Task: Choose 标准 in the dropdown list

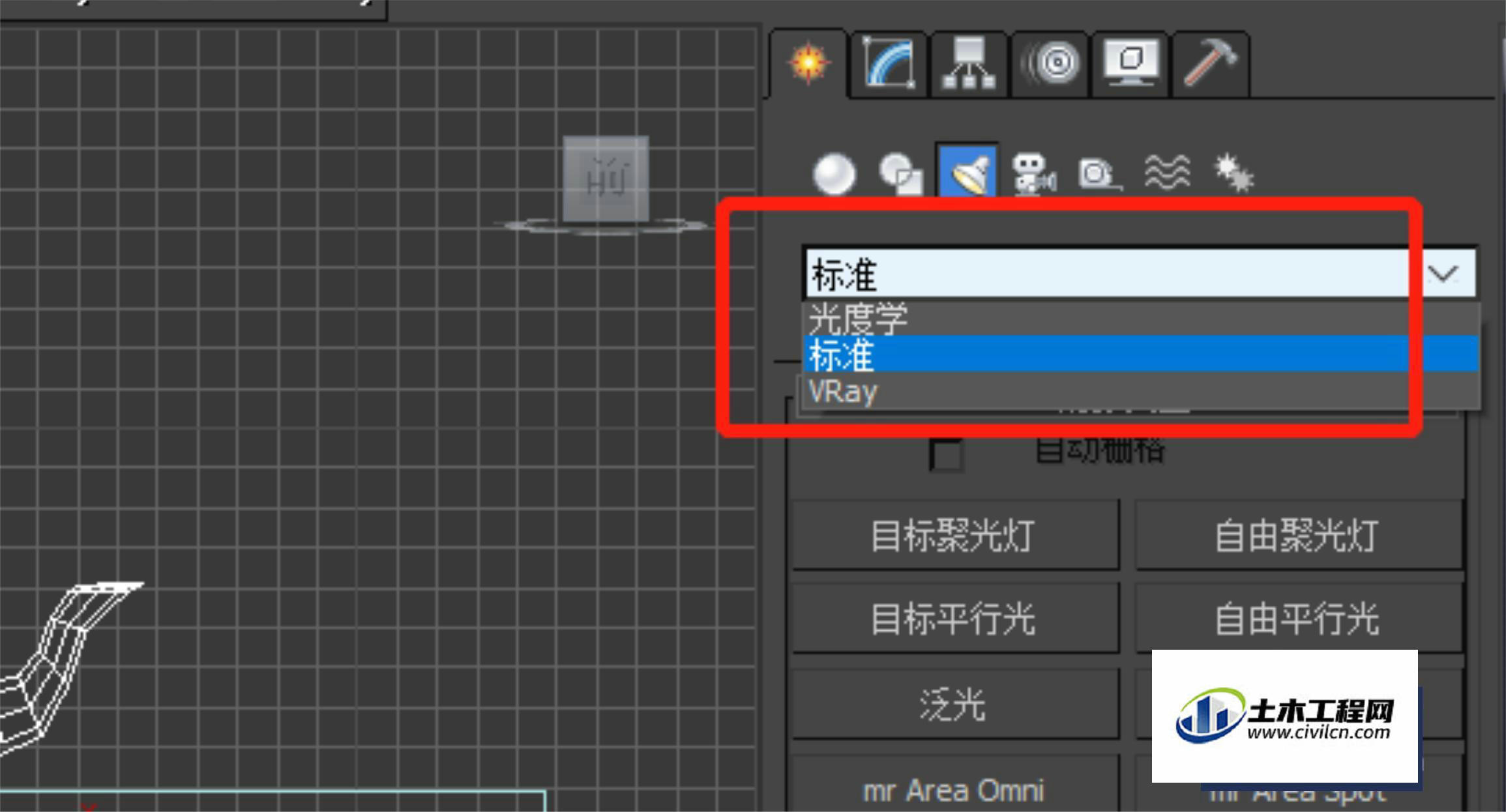Action: 1141,354
